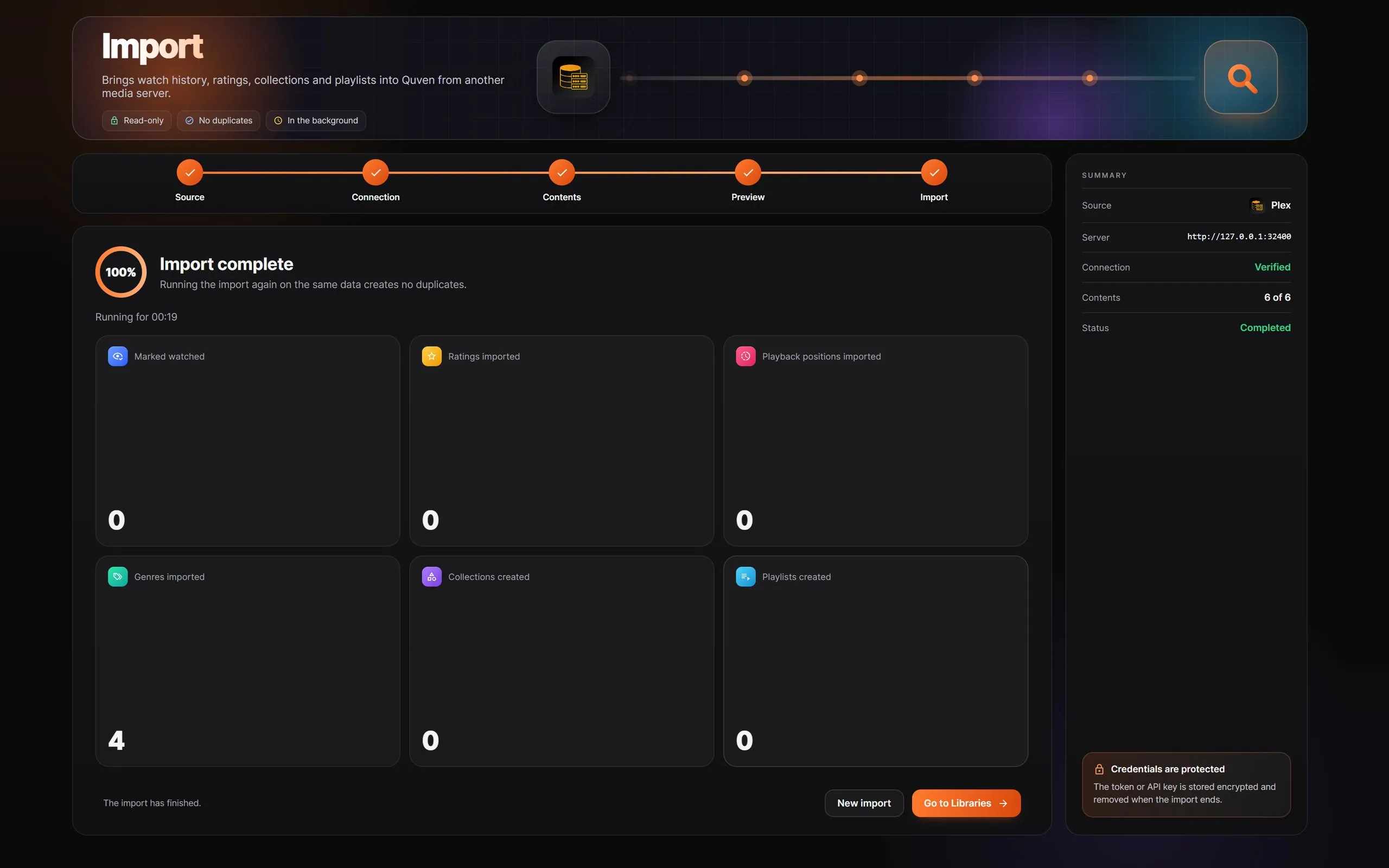Click the Read-only badge
The width and height of the screenshot is (1389, 868).
[137, 120]
